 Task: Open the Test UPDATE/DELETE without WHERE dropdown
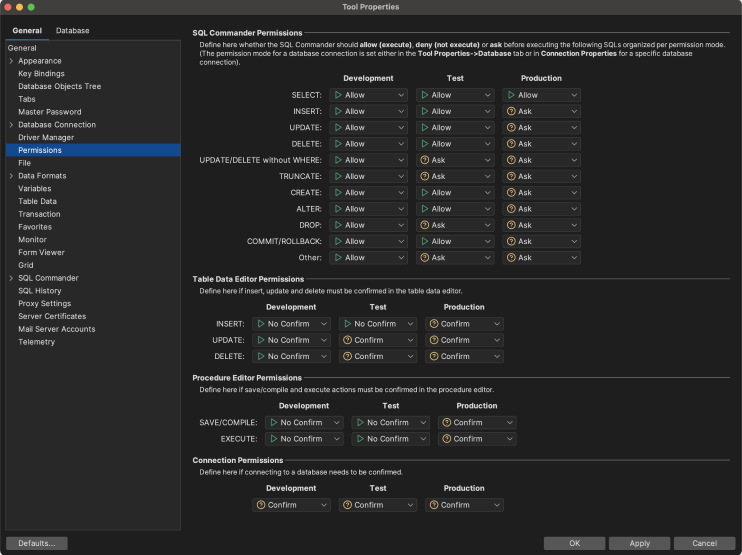pos(454,160)
